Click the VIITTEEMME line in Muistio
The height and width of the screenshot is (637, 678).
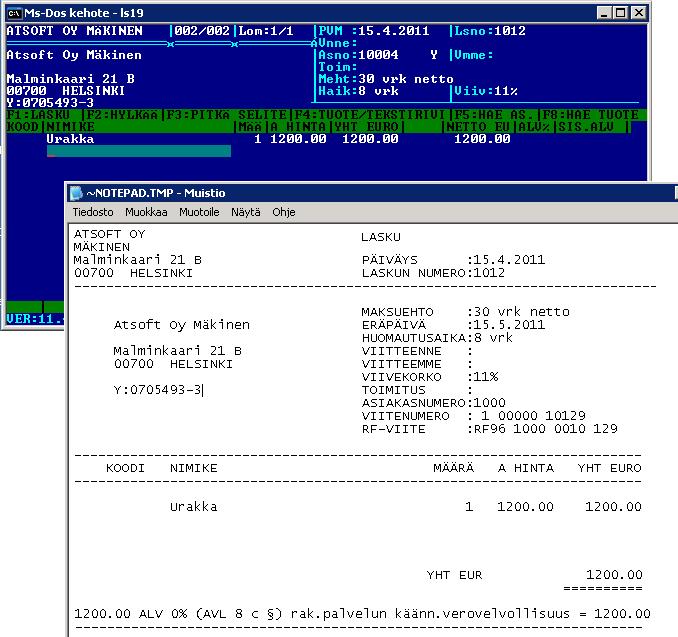click(x=417, y=364)
